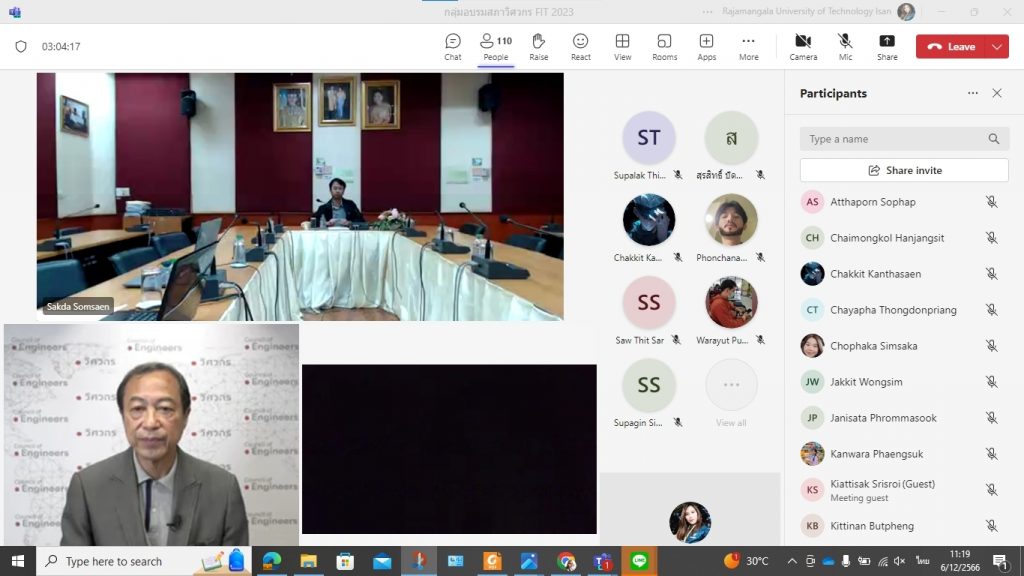
Task: Open the Chat panel
Action: (x=453, y=46)
